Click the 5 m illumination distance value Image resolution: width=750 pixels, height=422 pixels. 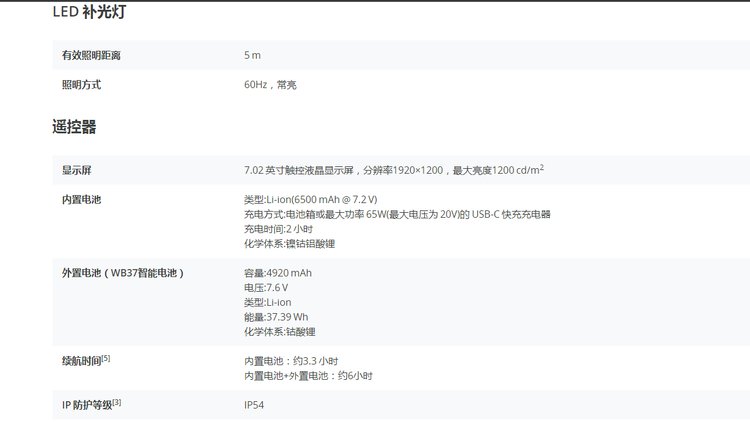pyautogui.click(x=252, y=54)
